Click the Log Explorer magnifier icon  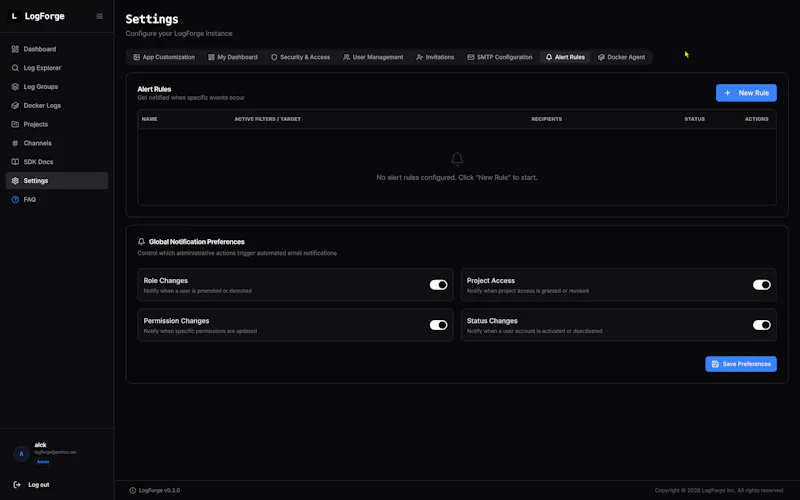pos(15,68)
